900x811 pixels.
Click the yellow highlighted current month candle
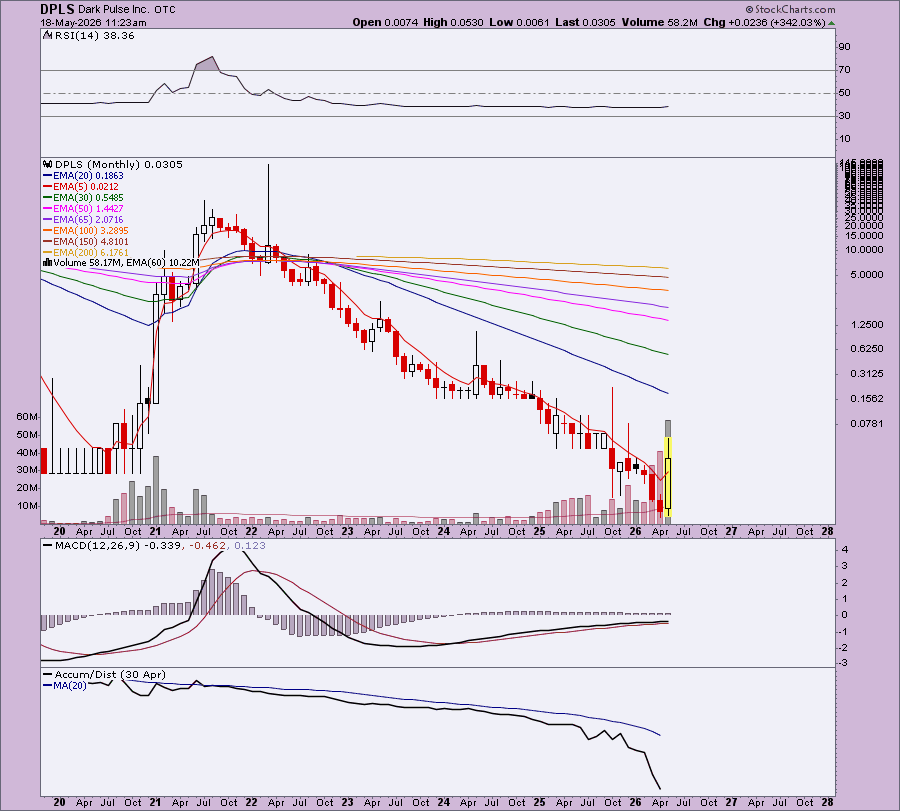[668, 478]
